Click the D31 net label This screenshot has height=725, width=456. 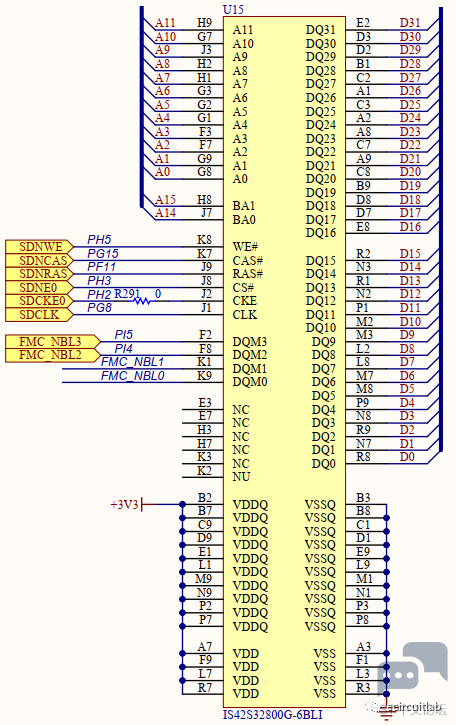(410, 23)
